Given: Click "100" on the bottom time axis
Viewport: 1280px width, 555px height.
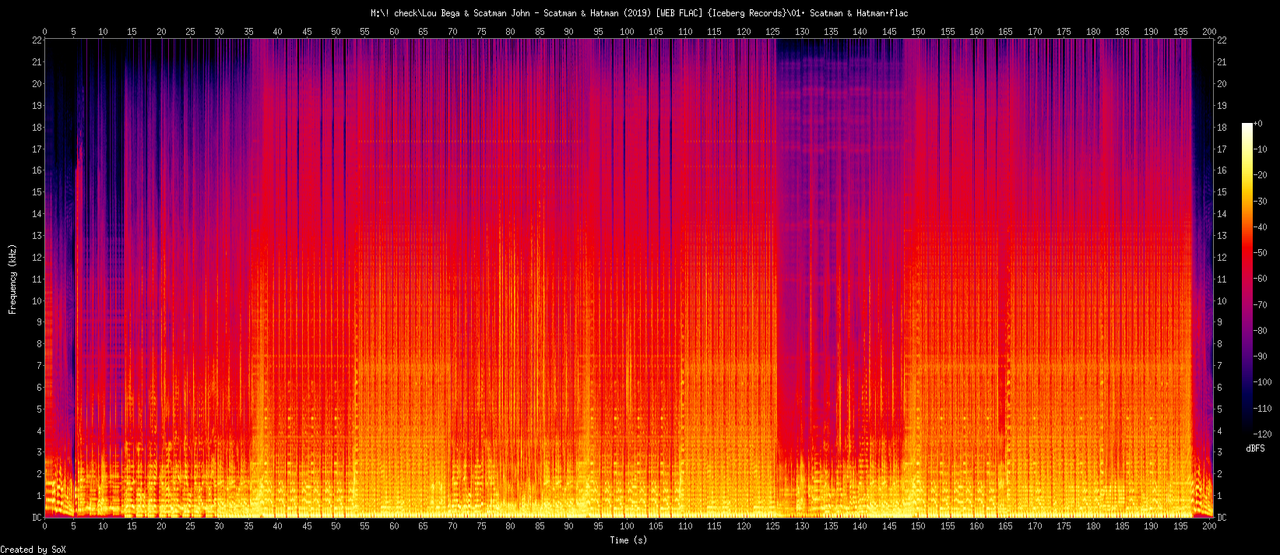Looking at the screenshot, I should pos(627,525).
